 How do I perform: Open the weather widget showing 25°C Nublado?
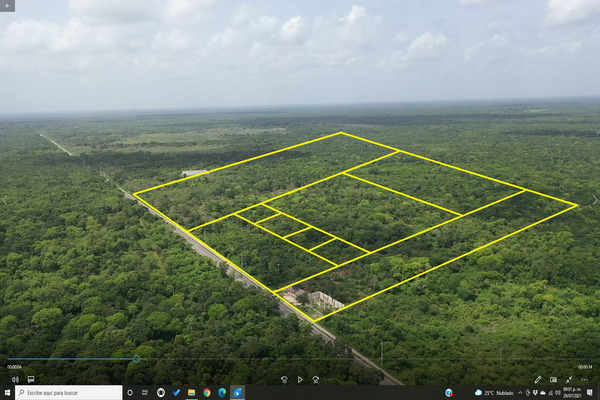click(494, 393)
